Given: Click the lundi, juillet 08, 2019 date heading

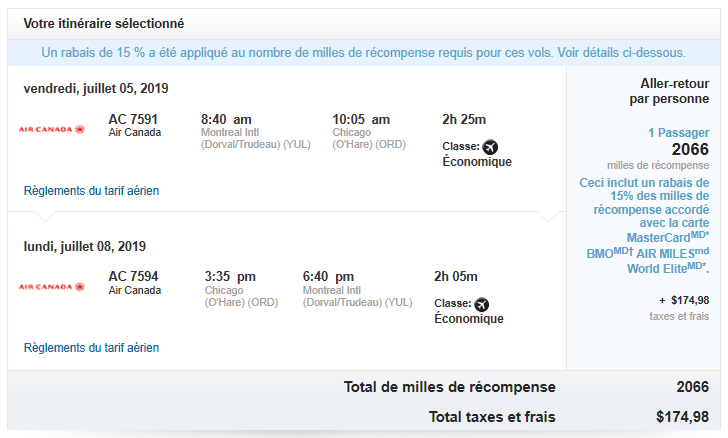Looking at the screenshot, I should tap(85, 246).
